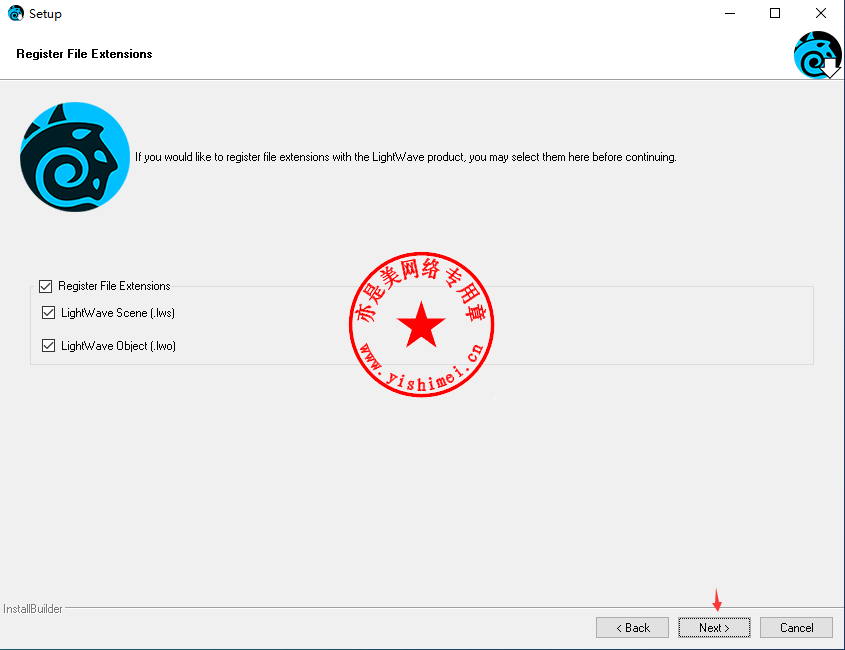Click the 'LightWave Scene (.lws)' label text

point(118,313)
